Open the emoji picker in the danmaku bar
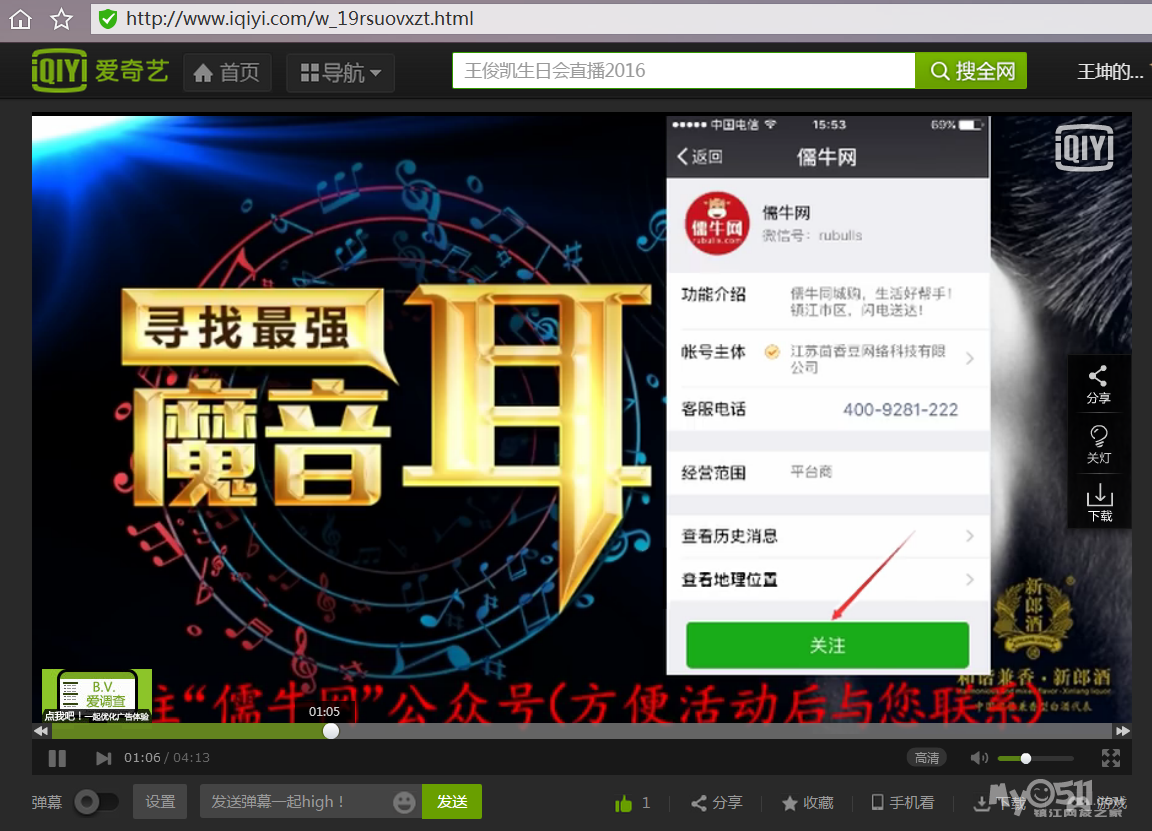This screenshot has width=1152, height=831. tap(404, 802)
